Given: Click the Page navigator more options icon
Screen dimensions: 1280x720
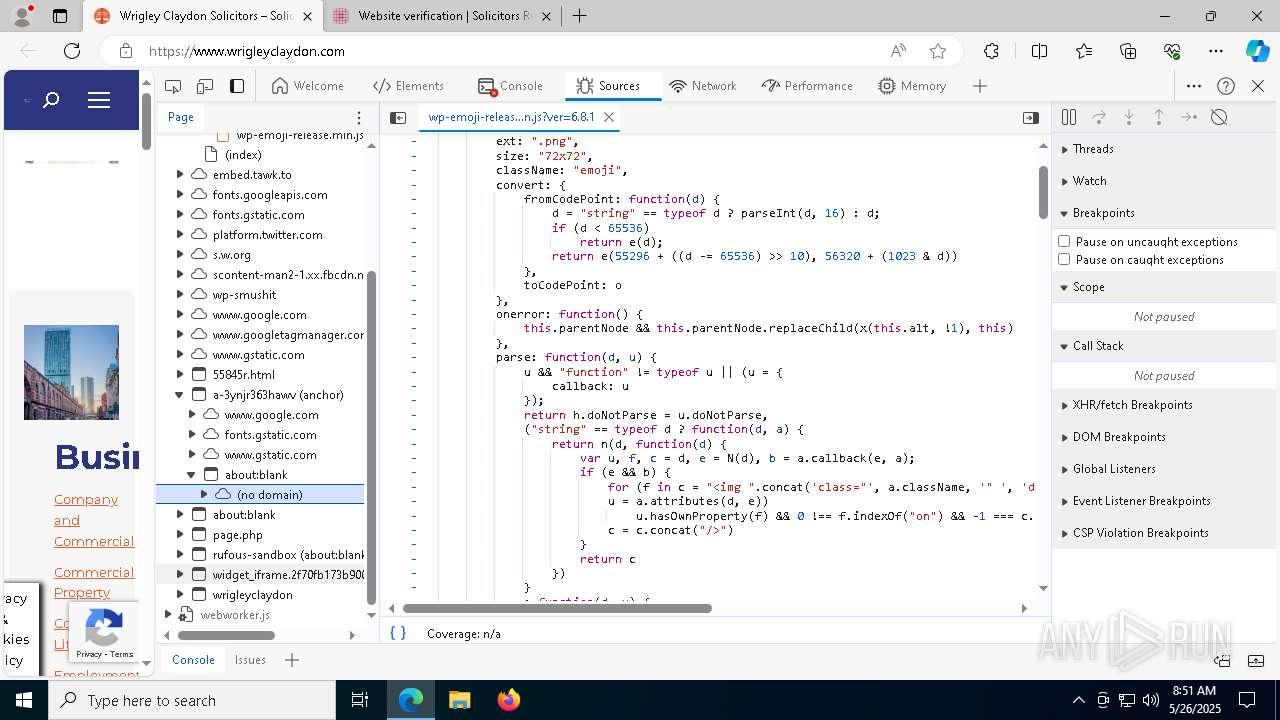Looking at the screenshot, I should pyautogui.click(x=359, y=118).
